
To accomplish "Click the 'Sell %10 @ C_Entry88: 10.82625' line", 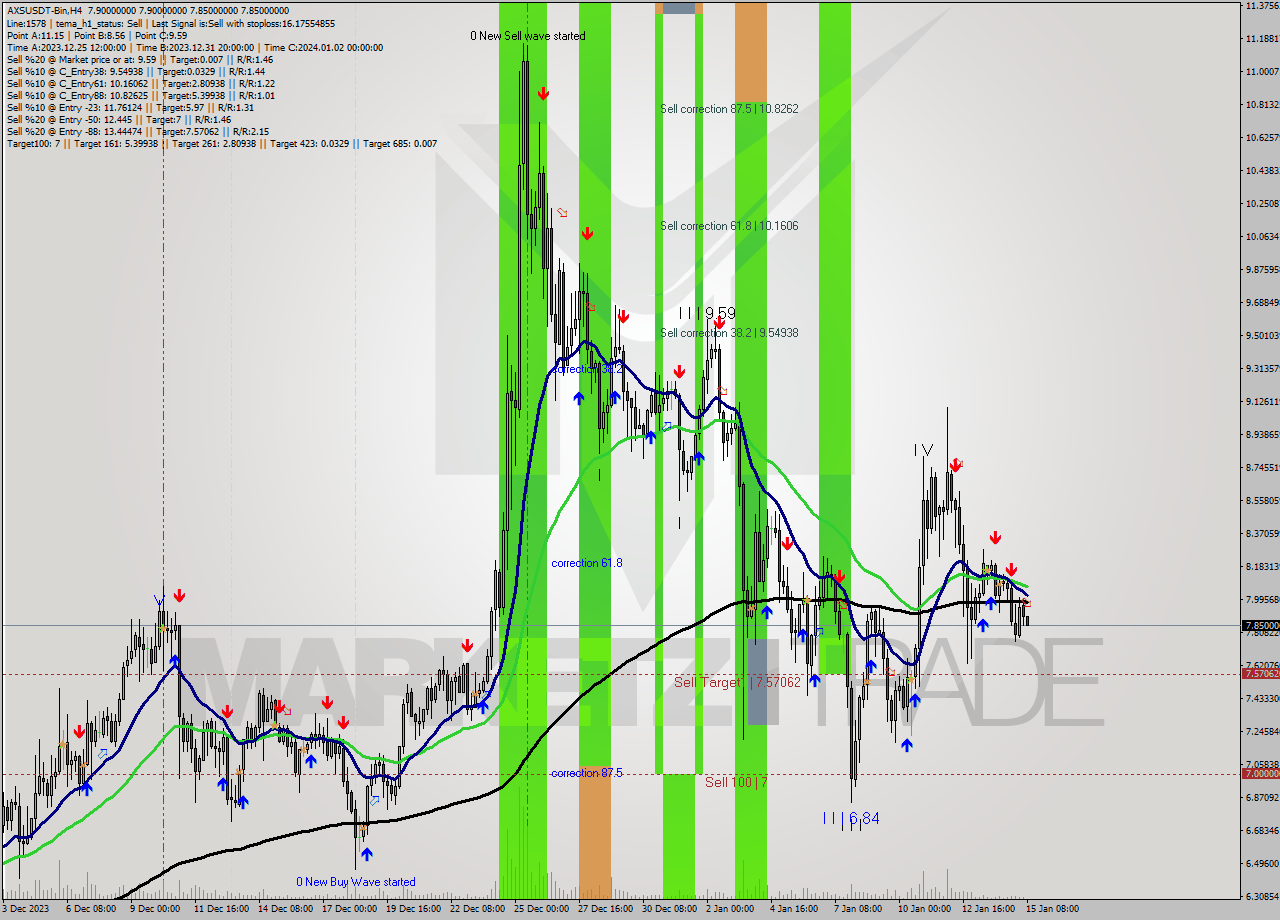I will (x=140, y=96).
